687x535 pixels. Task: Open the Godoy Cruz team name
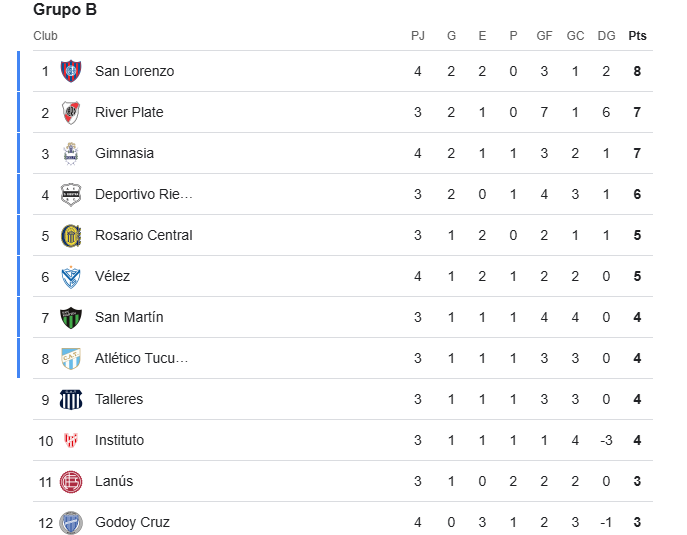click(x=132, y=522)
